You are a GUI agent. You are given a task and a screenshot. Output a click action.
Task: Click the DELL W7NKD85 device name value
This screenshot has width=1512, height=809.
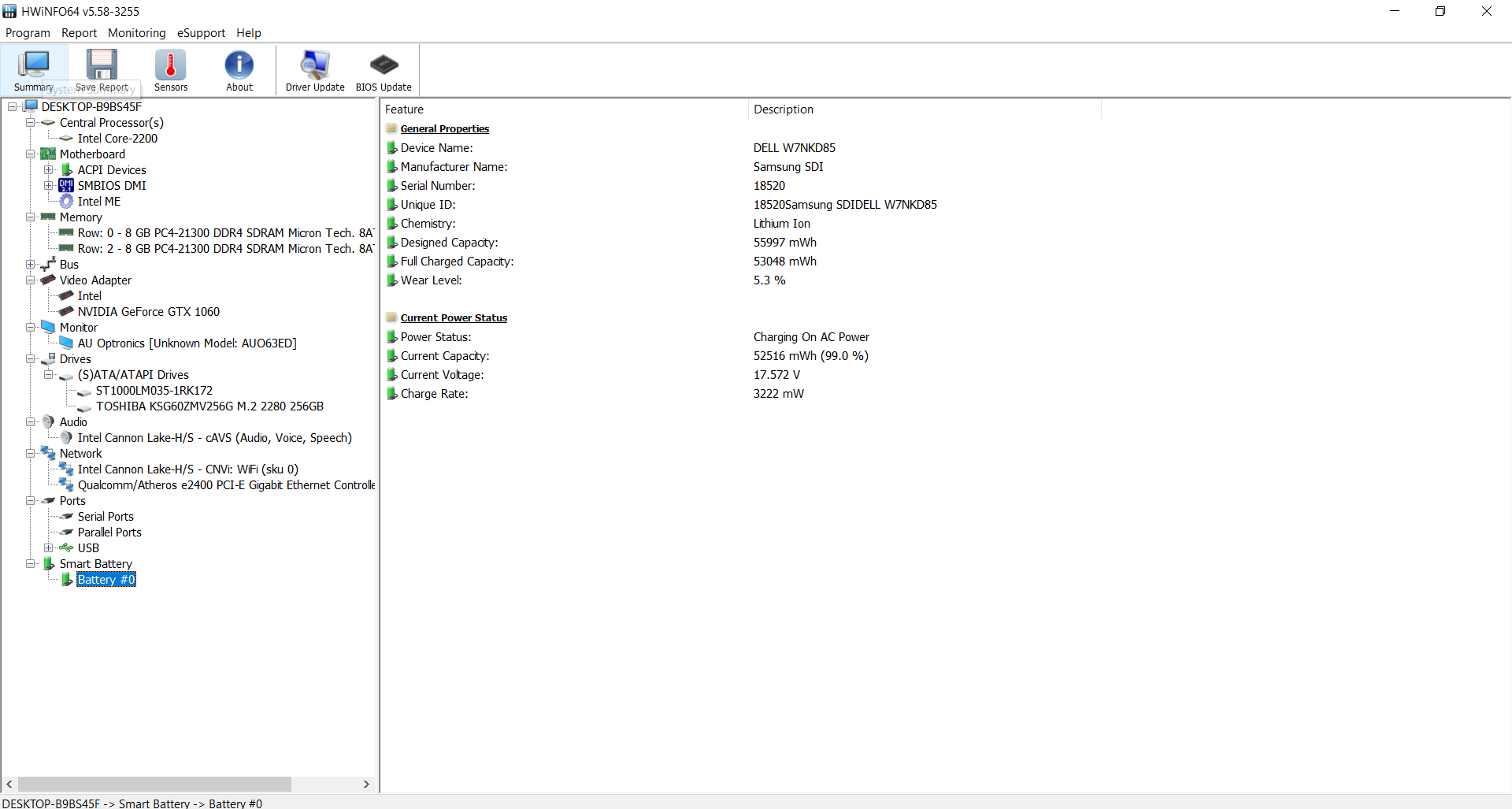tap(795, 147)
